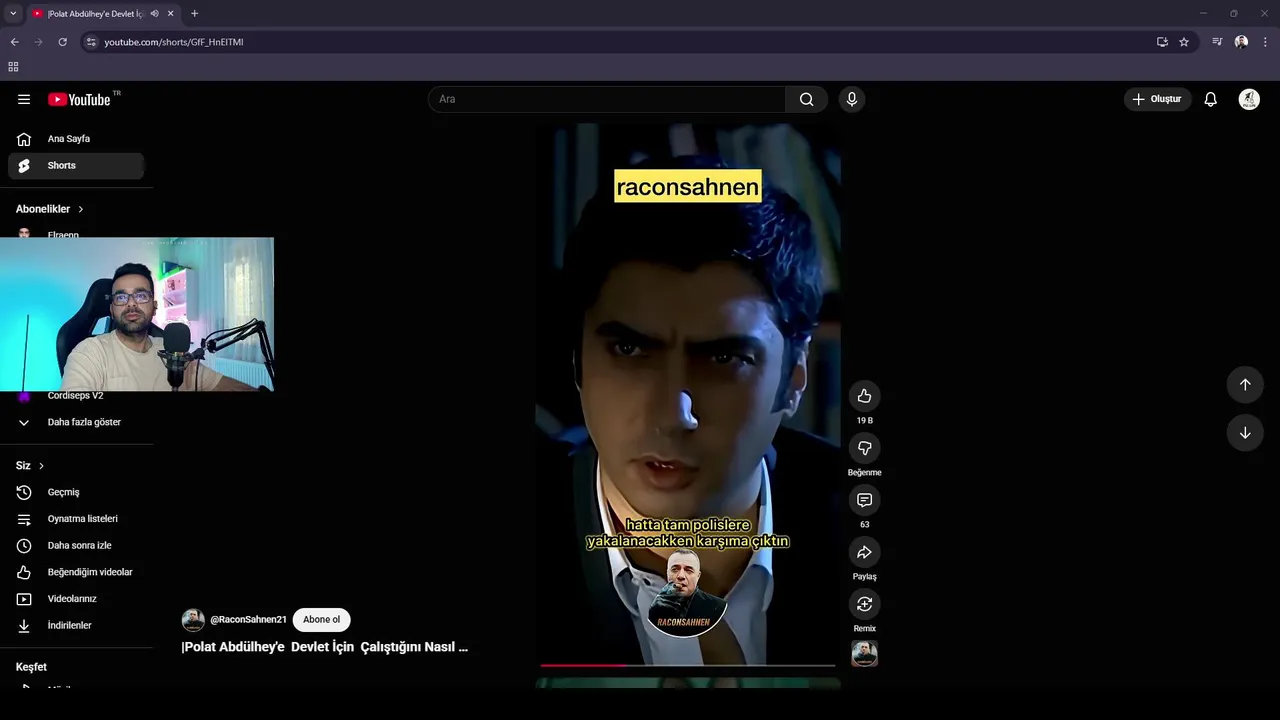Expand the Abonelikler section
1280x720 pixels.
[50, 209]
